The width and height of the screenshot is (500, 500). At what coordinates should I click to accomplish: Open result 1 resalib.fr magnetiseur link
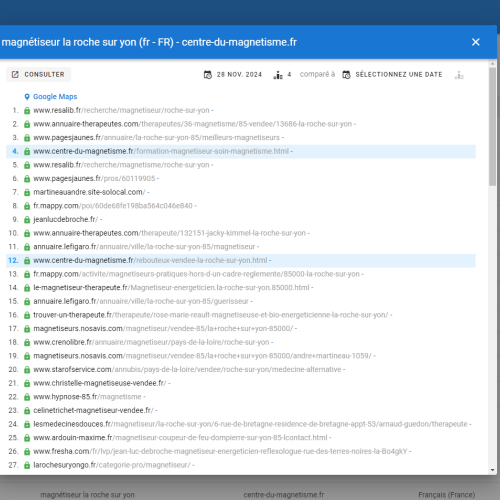pos(121,110)
